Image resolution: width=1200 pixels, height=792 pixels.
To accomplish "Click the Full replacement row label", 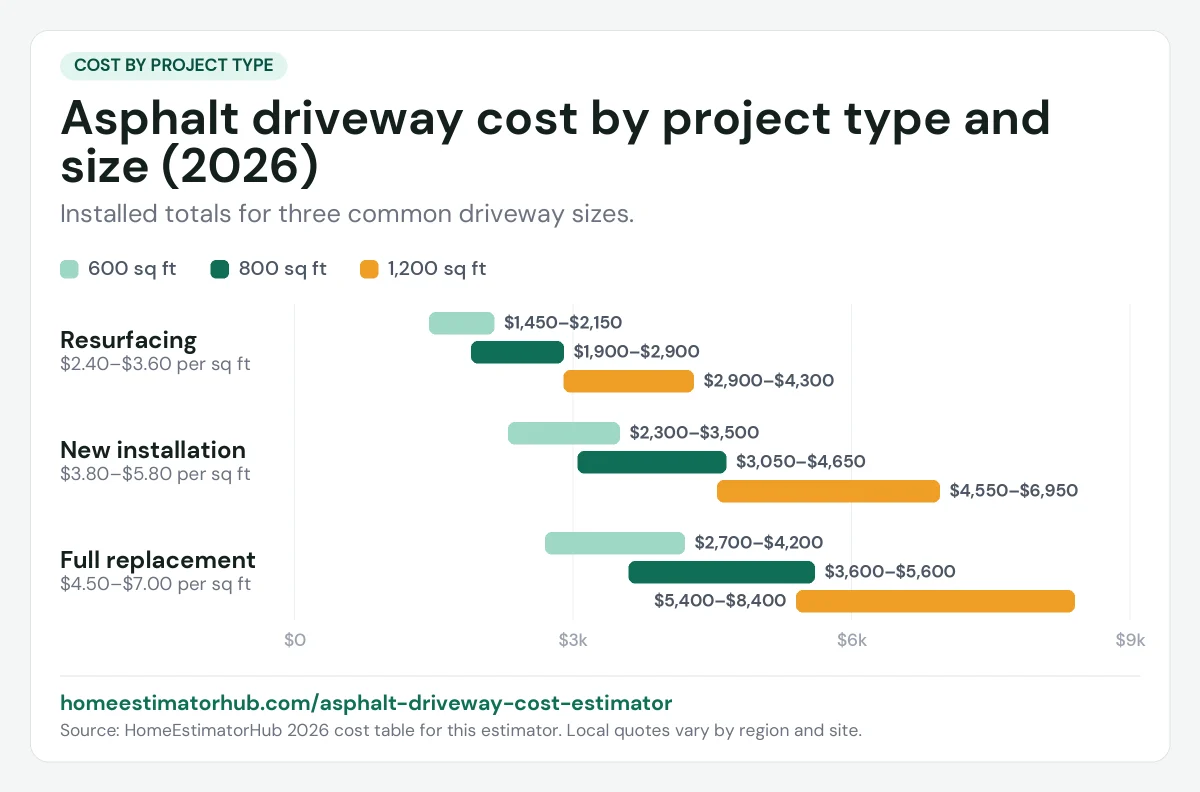I will pyautogui.click(x=158, y=559).
